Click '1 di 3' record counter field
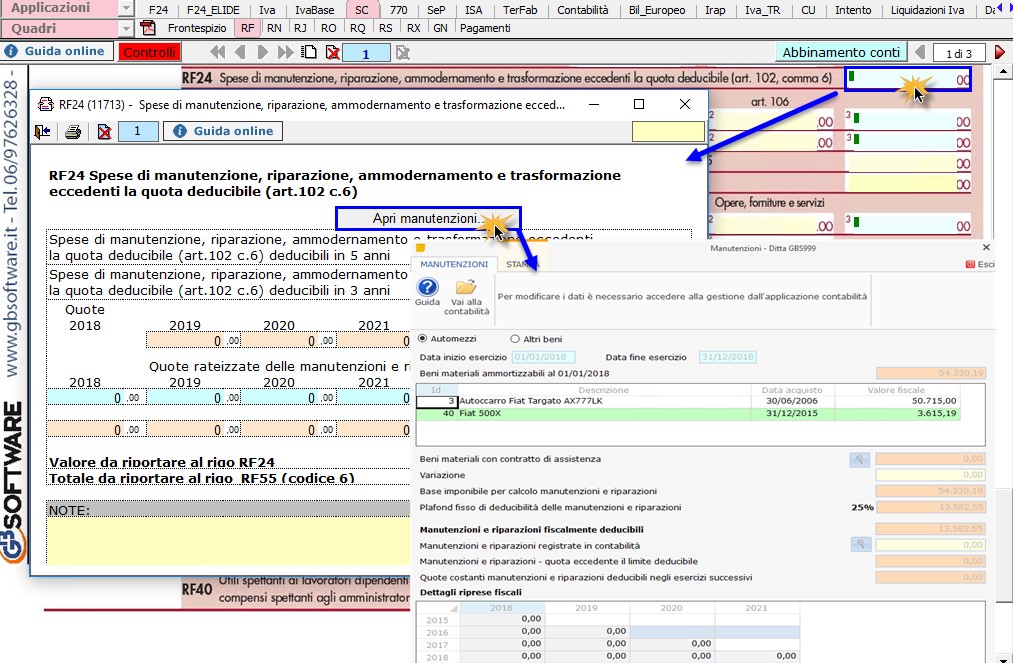This screenshot has width=1013, height=663. (x=958, y=54)
